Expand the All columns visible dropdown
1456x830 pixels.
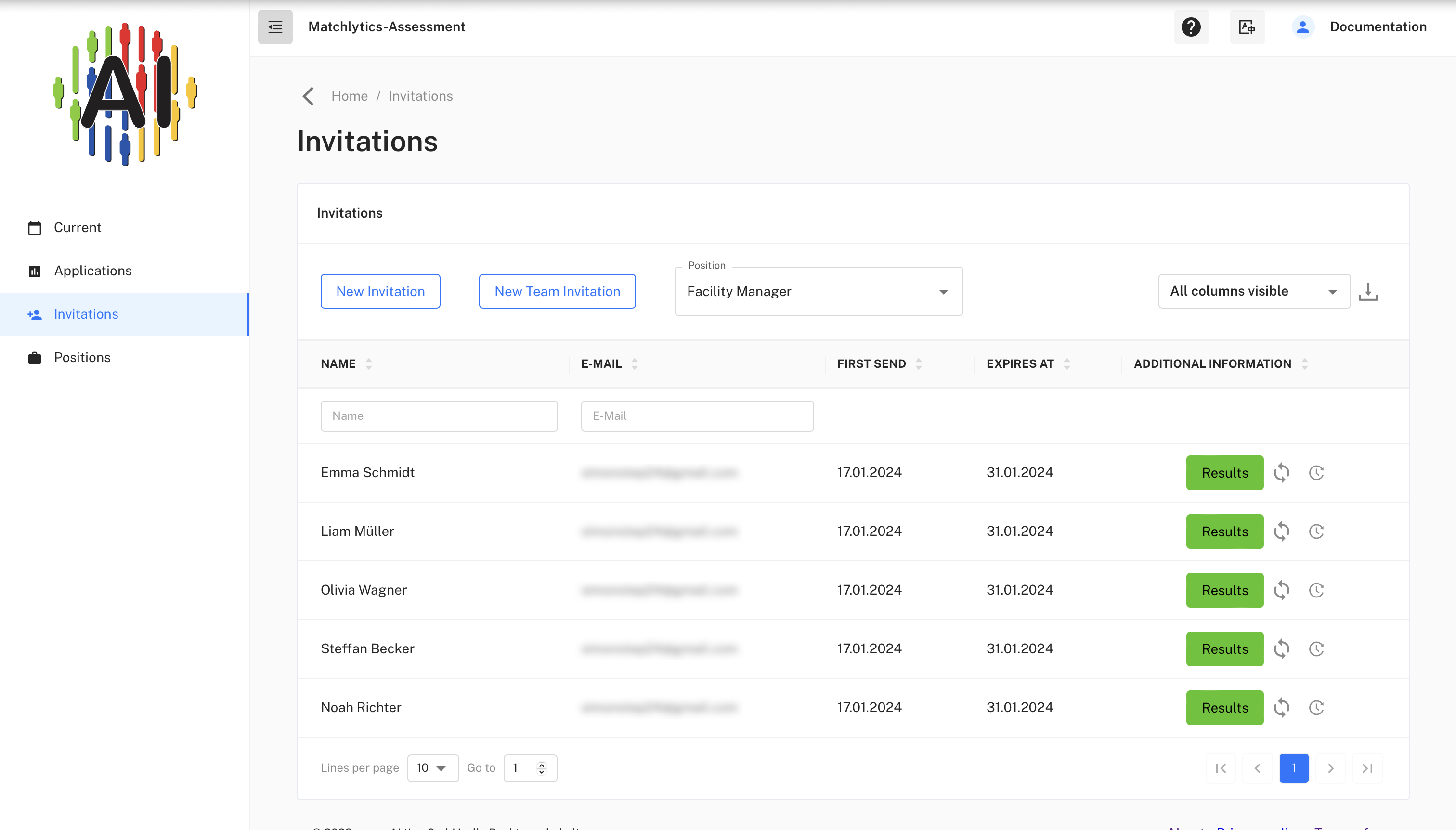pos(1254,291)
